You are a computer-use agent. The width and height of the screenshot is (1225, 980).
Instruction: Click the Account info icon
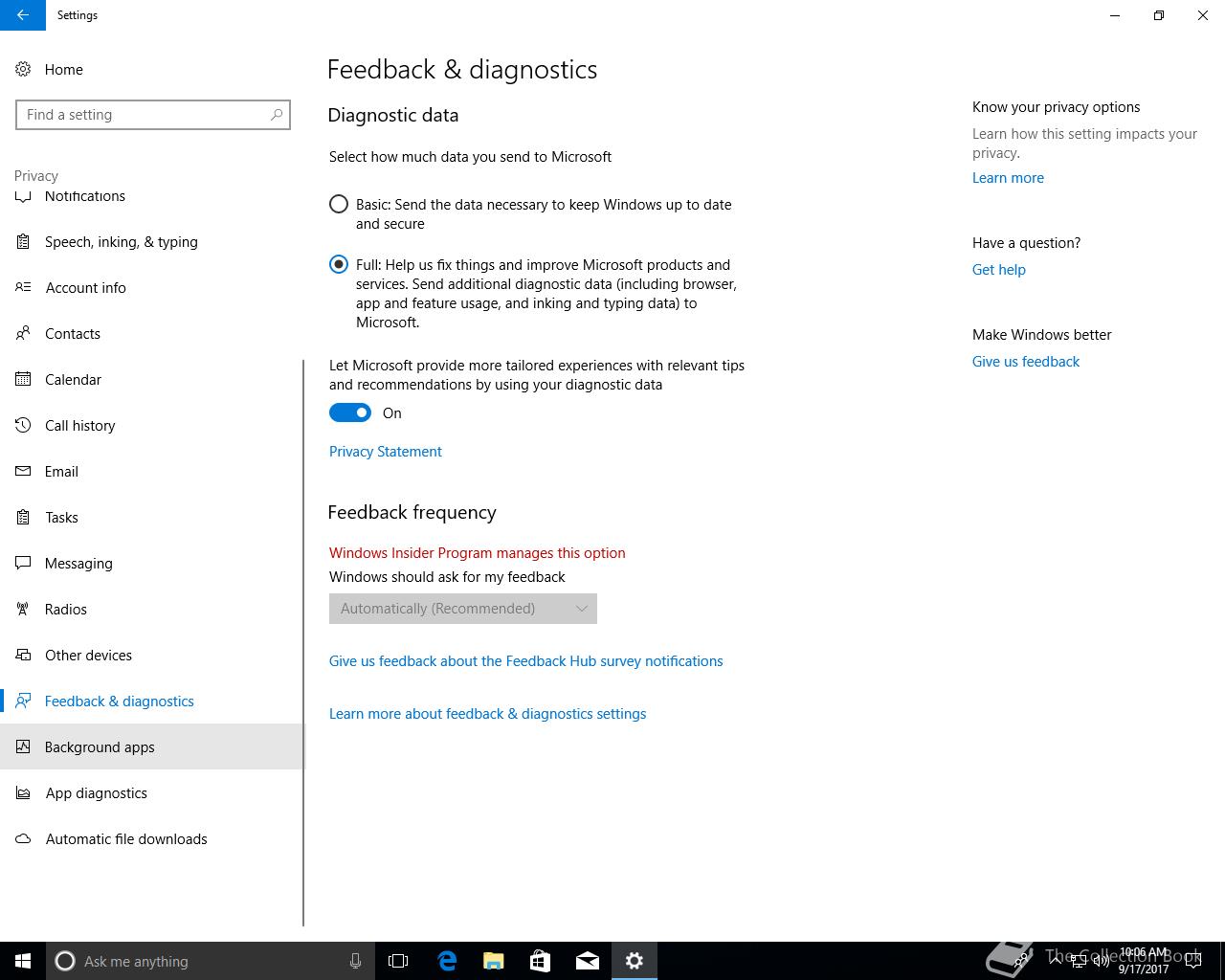coord(23,288)
